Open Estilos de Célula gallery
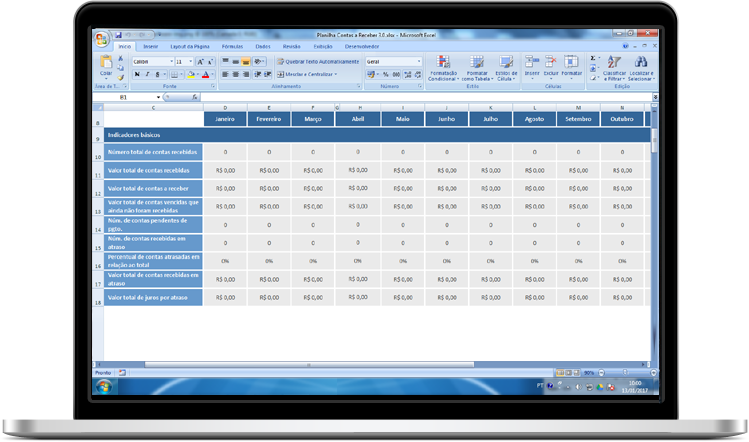Viewport: 749px width, 442px height. pyautogui.click(x=506, y=62)
